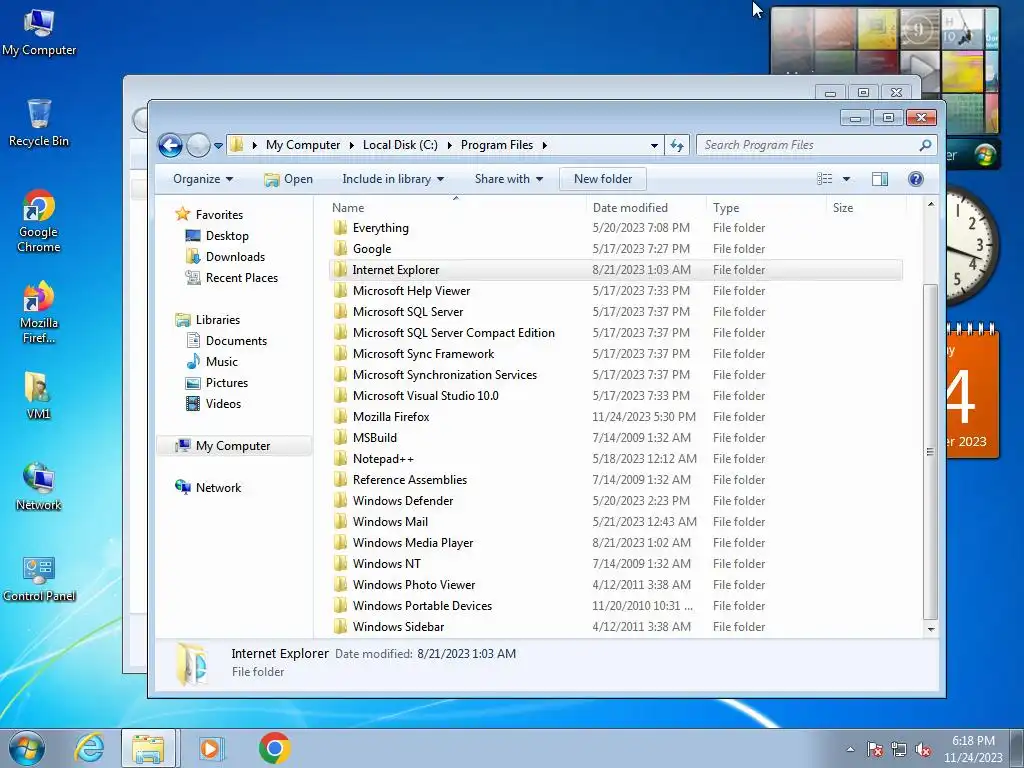Screen dimensions: 1024x768
Task: Open the Share with menu
Action: pyautogui.click(x=509, y=179)
